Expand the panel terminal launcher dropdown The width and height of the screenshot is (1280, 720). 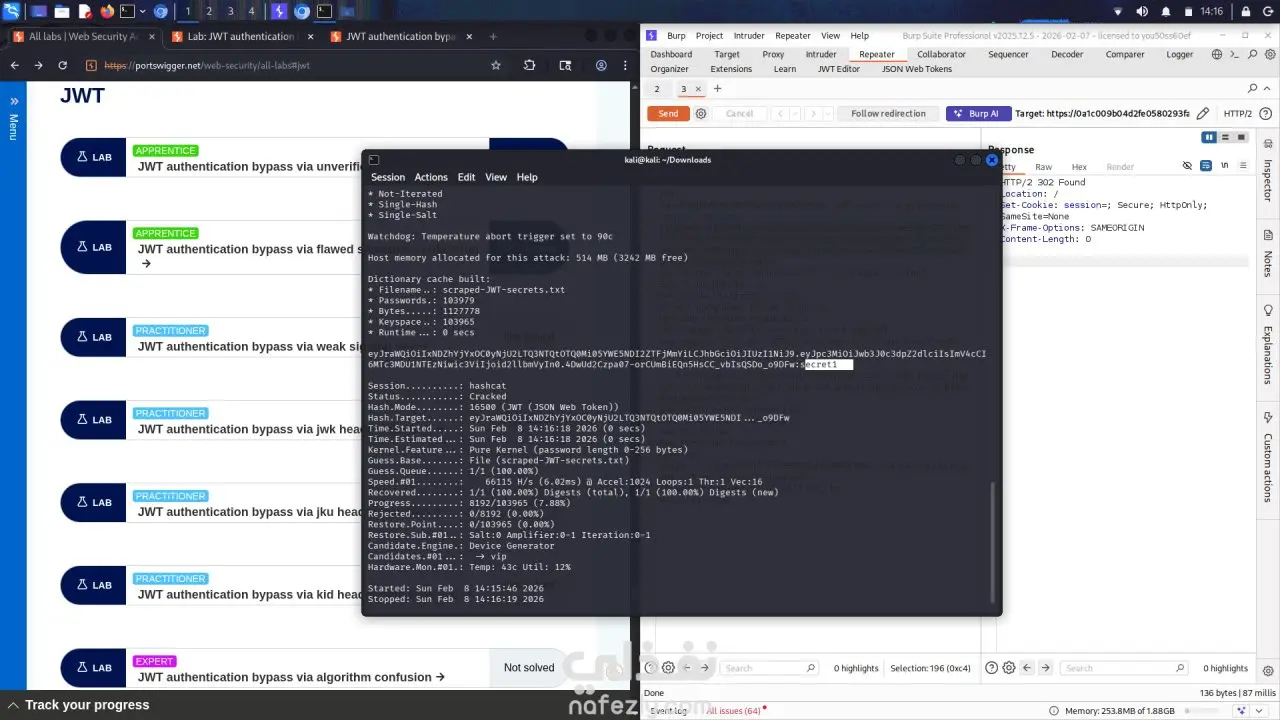click(x=144, y=12)
